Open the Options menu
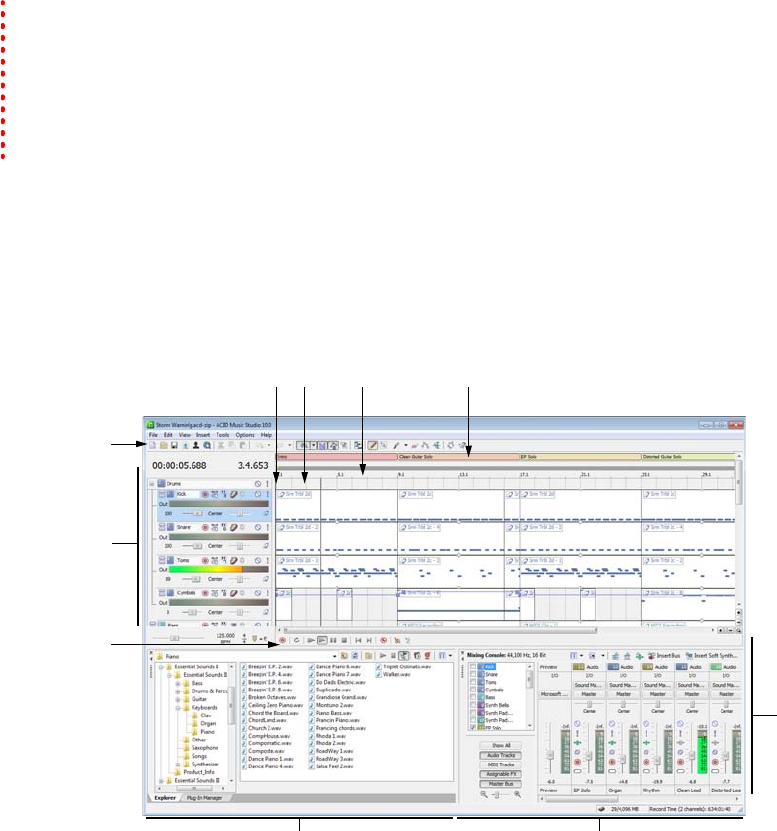 coord(245,435)
